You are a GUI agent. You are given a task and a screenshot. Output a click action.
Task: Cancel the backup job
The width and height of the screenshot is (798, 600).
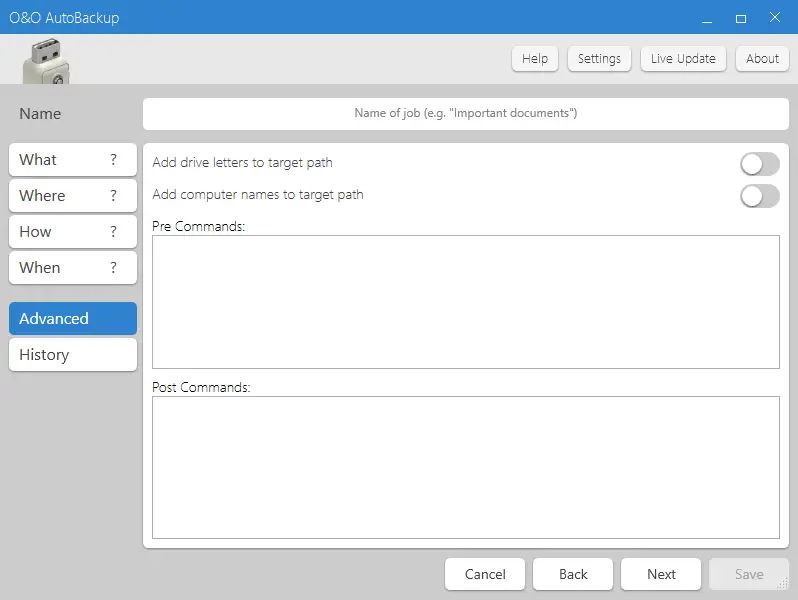tap(485, 574)
